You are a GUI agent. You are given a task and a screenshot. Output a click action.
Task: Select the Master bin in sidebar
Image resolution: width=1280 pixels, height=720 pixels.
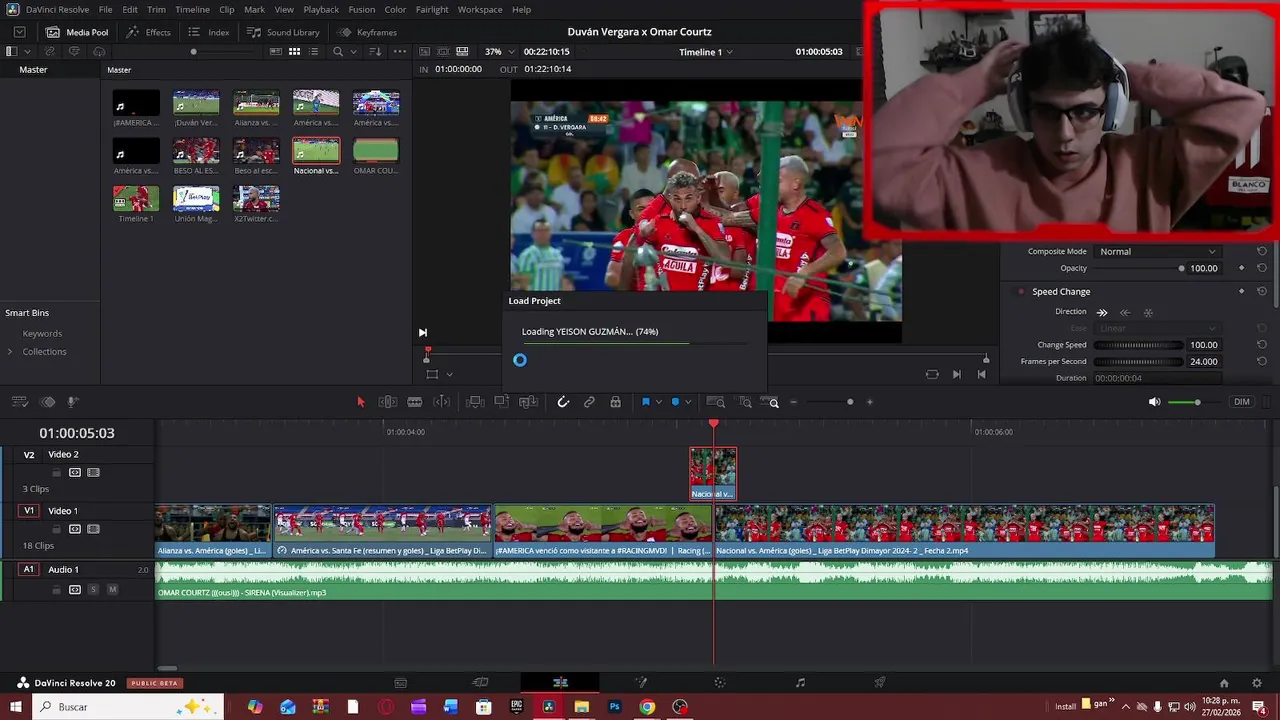[33, 70]
